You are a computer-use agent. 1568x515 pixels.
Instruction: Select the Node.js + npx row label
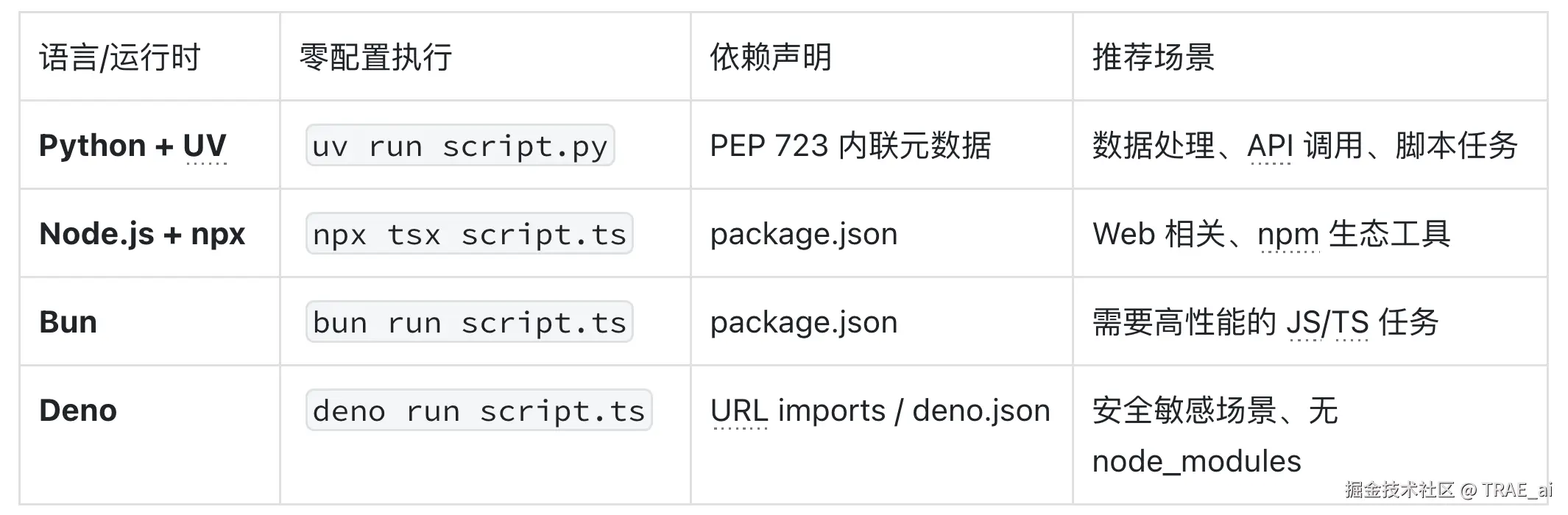point(142,234)
